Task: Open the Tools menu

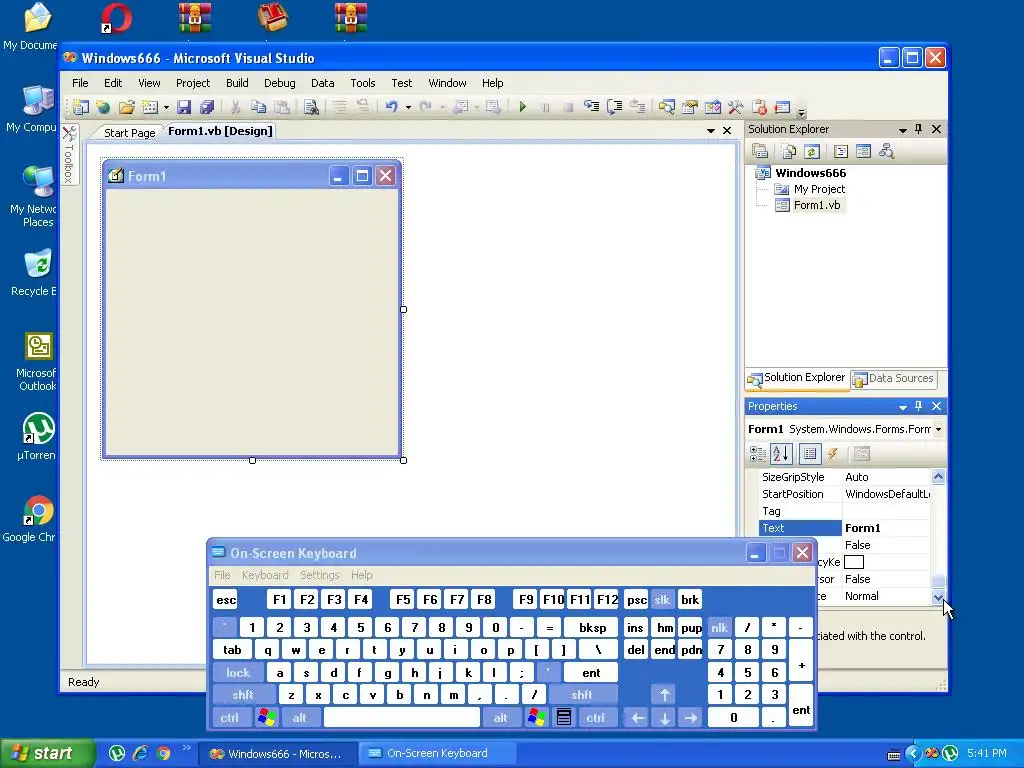Action: point(362,83)
